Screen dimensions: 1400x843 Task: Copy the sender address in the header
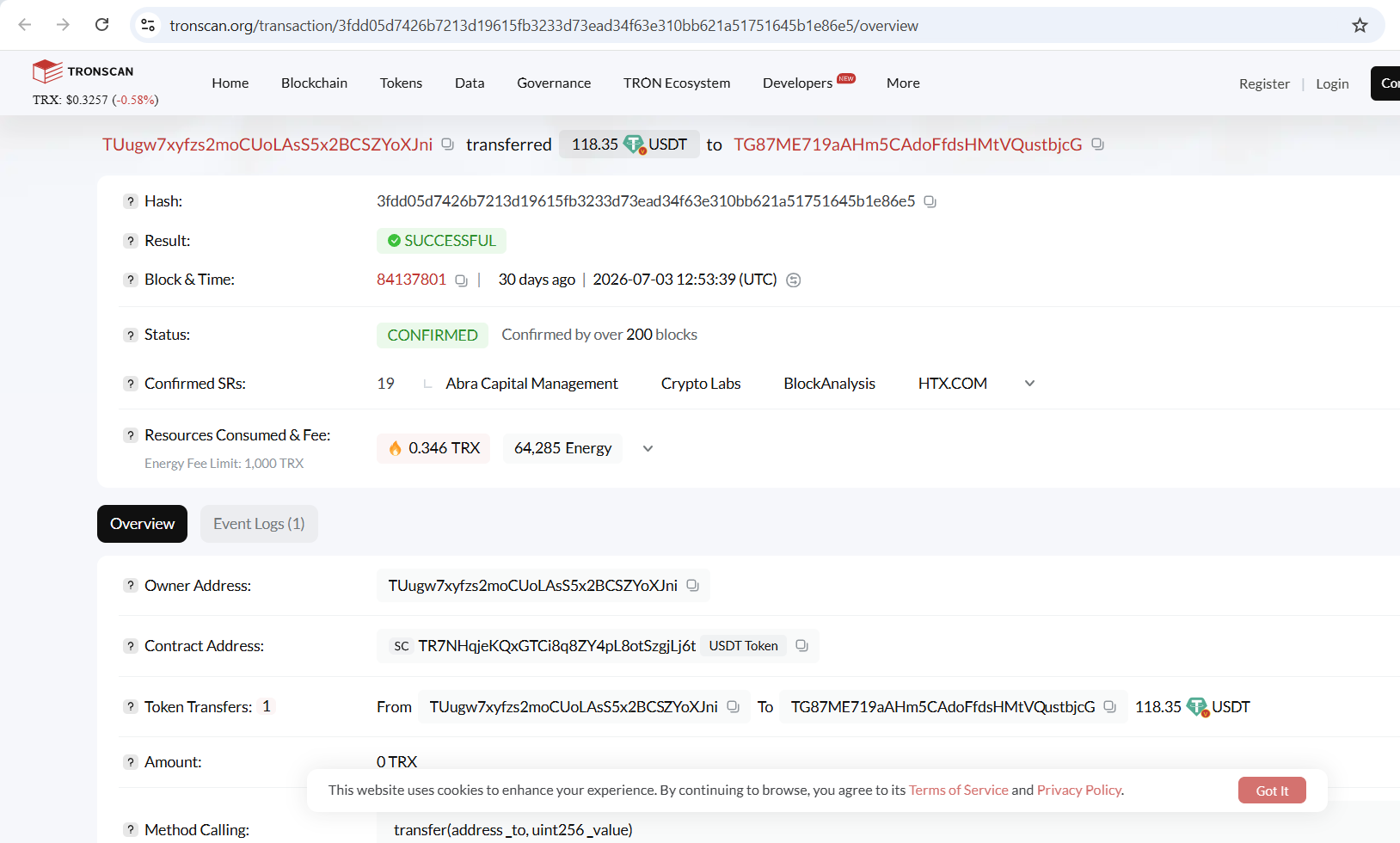click(447, 144)
